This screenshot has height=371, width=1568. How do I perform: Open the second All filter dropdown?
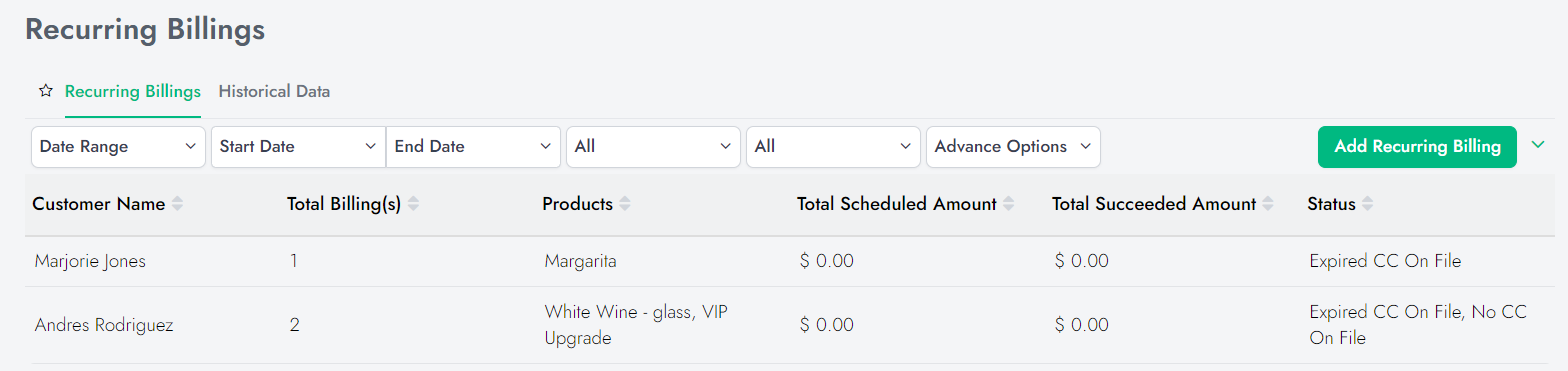click(x=833, y=147)
